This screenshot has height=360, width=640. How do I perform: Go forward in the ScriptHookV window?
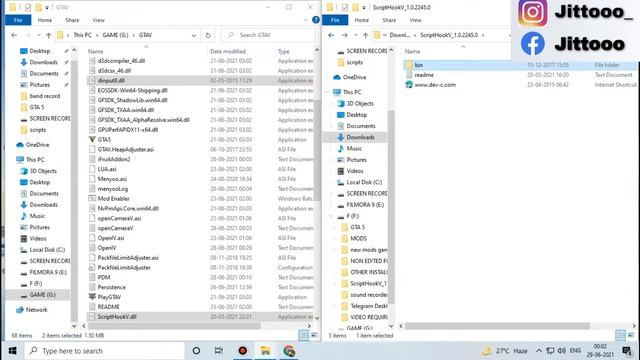pyautogui.click(x=345, y=35)
